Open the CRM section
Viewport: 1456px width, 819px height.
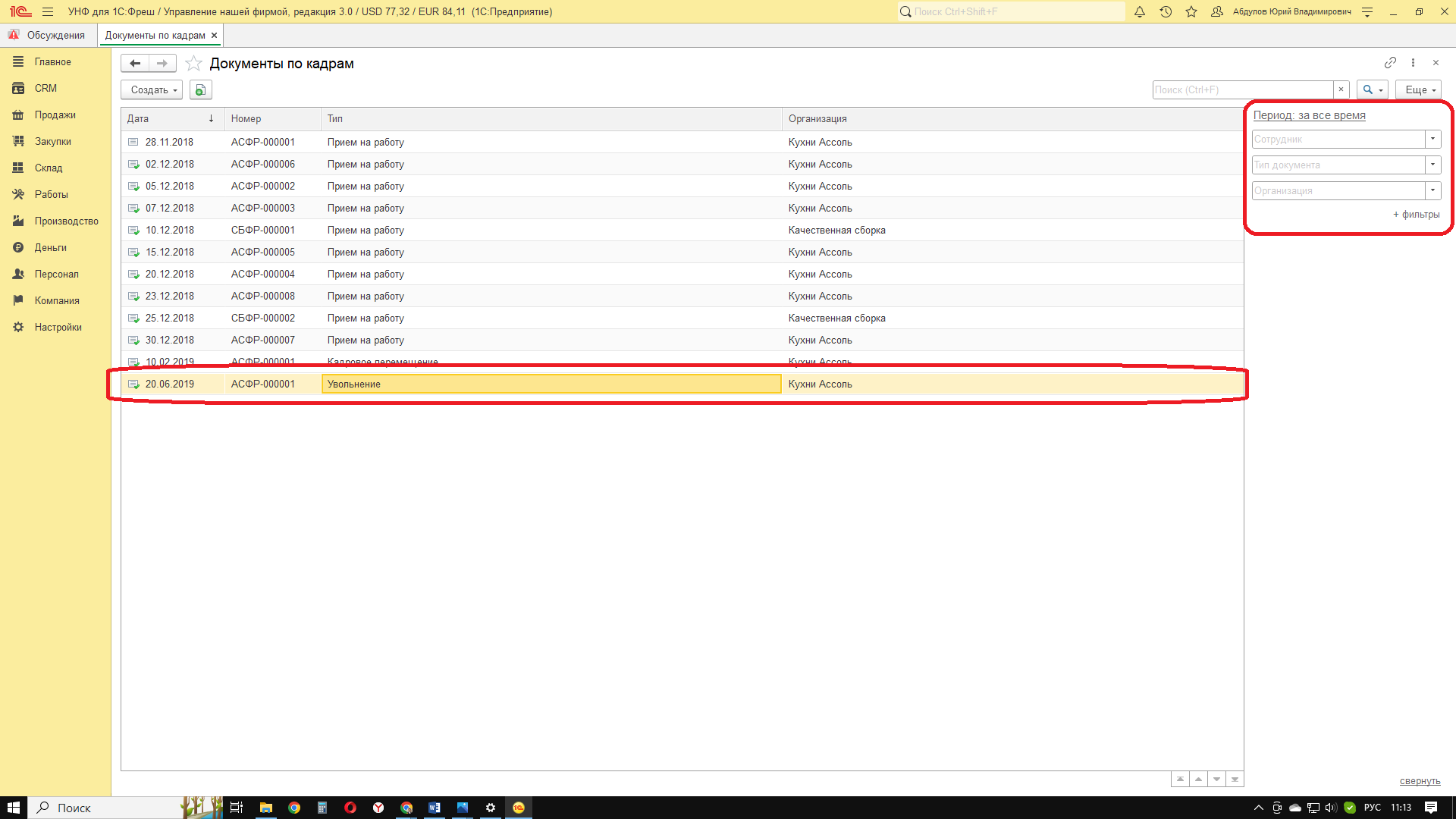[x=55, y=88]
